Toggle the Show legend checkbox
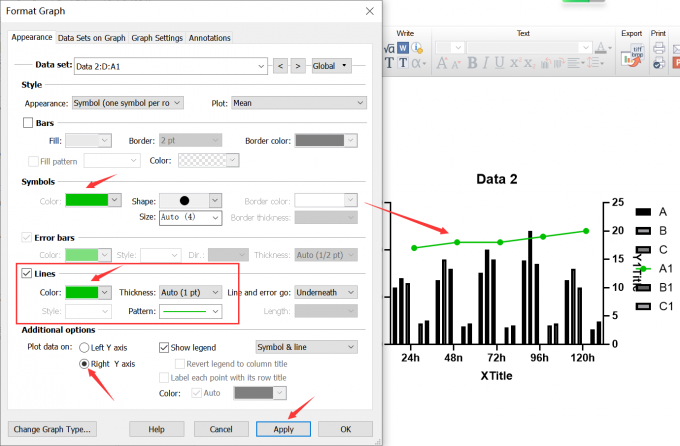 165,347
